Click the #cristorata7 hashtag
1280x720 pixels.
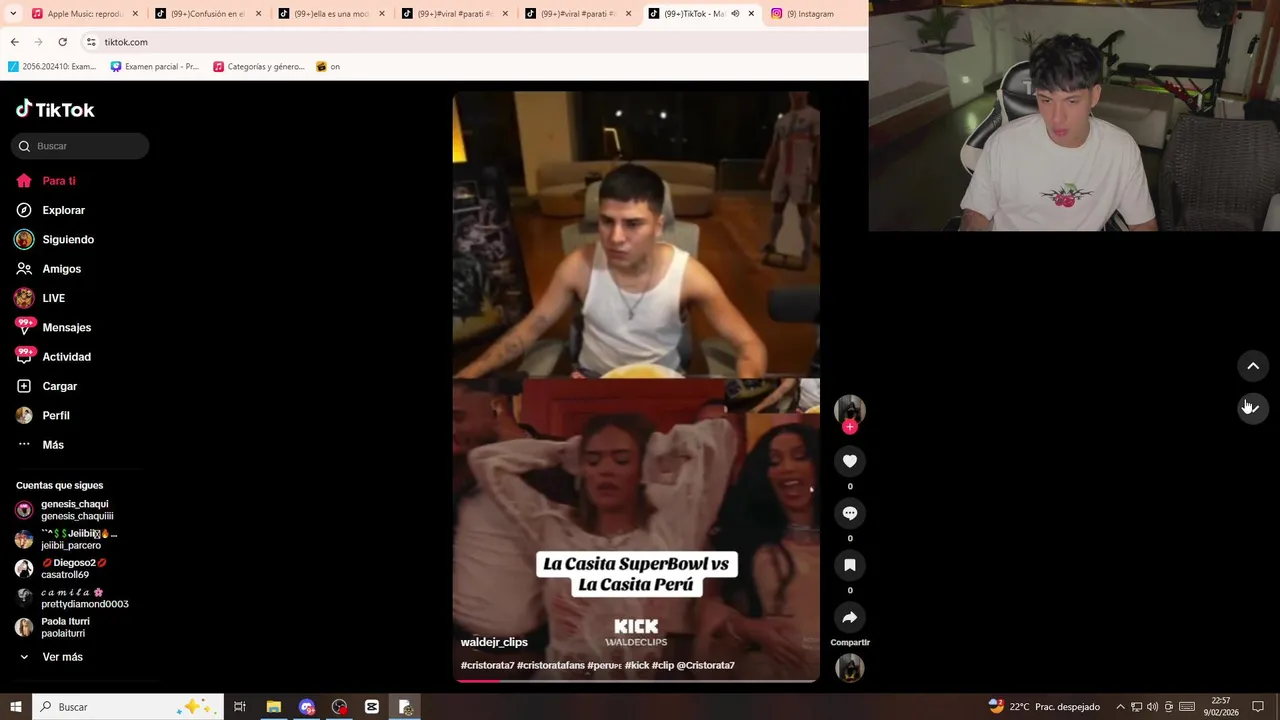(487, 665)
